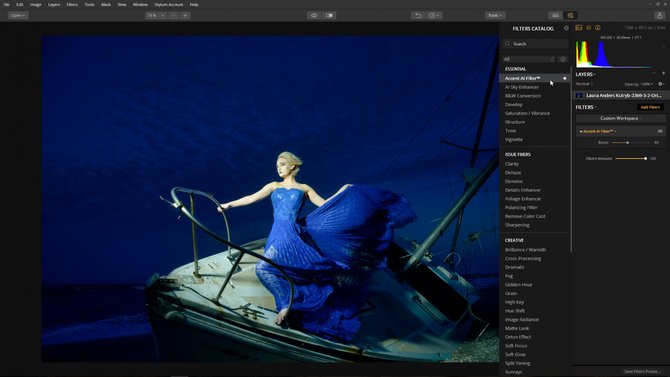Viewport: 670px width, 377px height.
Task: Click the magnifier icon in the search box
Action: pos(508,44)
